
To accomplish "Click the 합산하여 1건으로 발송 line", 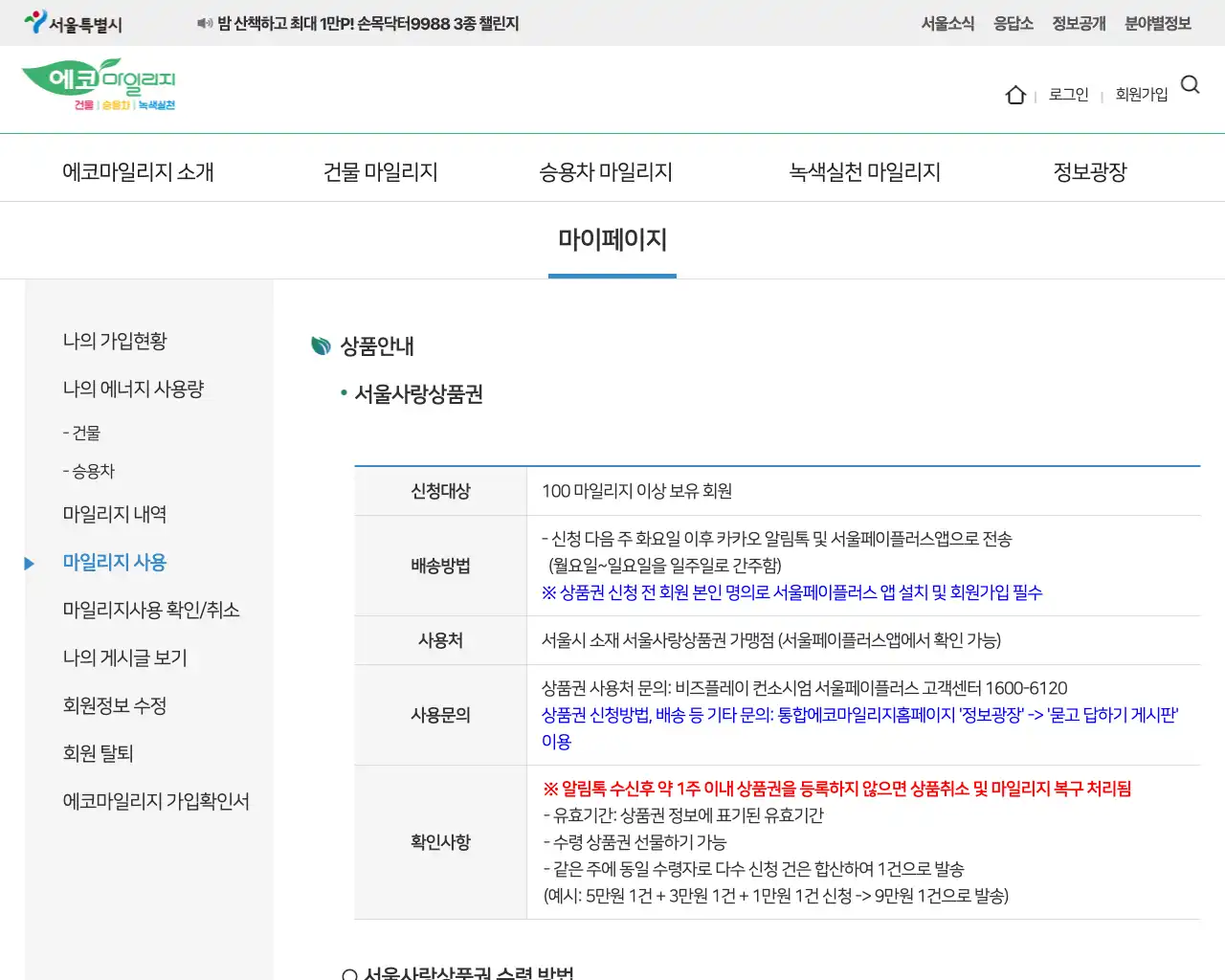I will pos(753,869).
